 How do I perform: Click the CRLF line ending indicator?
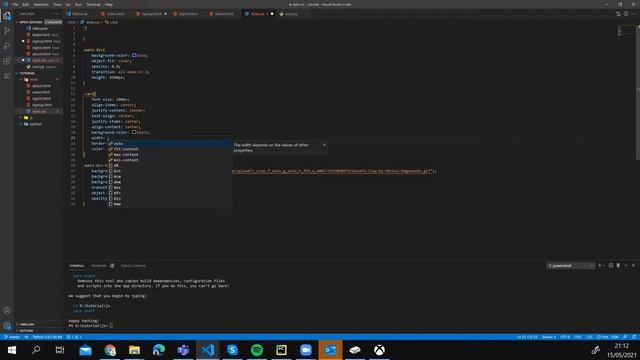pos(578,337)
